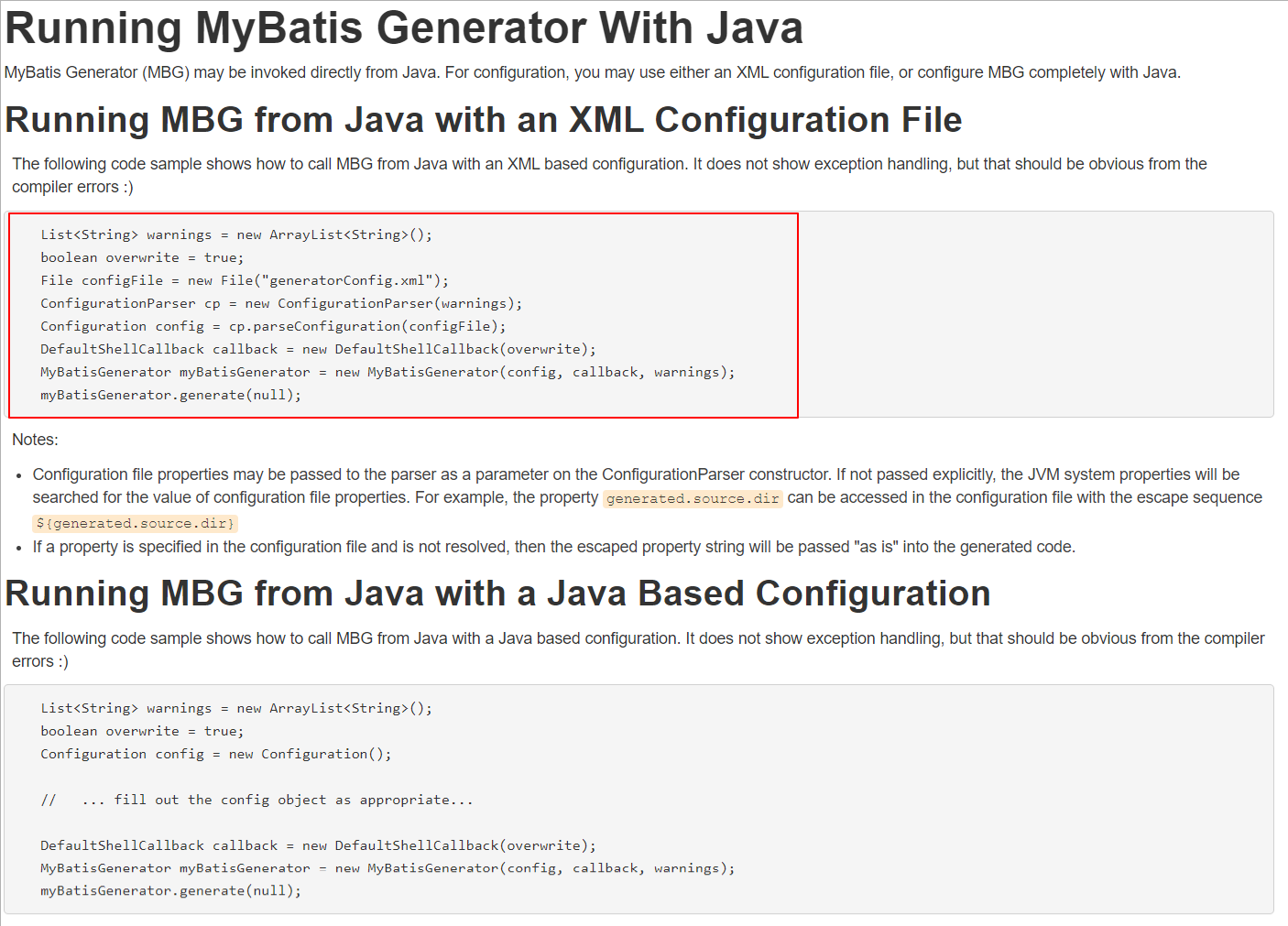
Task: Click the first code block's 'DefaultShellCallback callback' line
Action: coord(318,349)
